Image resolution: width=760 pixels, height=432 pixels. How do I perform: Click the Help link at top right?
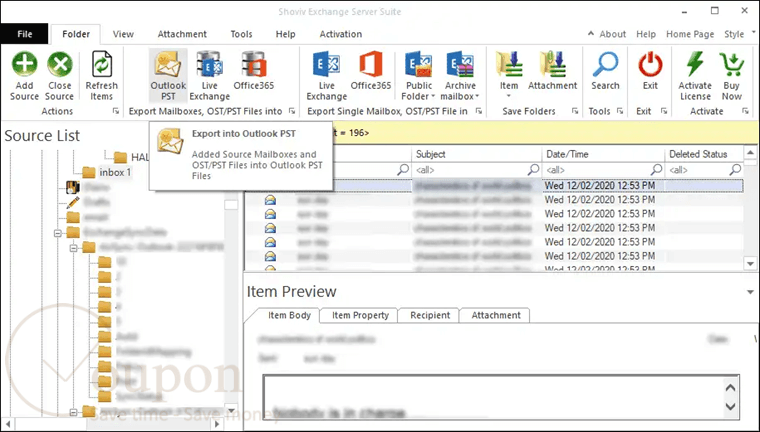pos(646,34)
